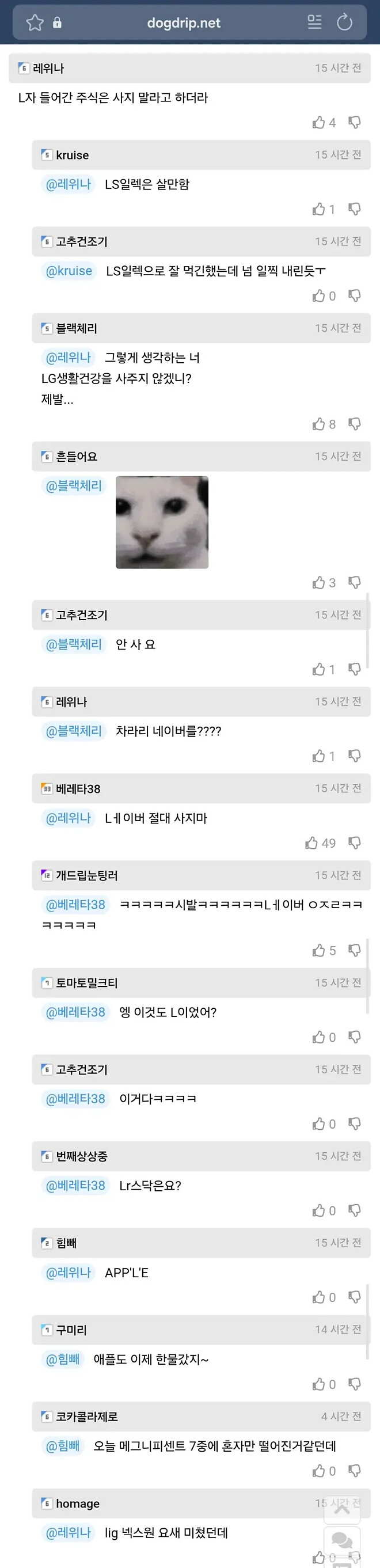Click thumbs-up on 레위나's top comment
380x1568 pixels.
point(318,122)
